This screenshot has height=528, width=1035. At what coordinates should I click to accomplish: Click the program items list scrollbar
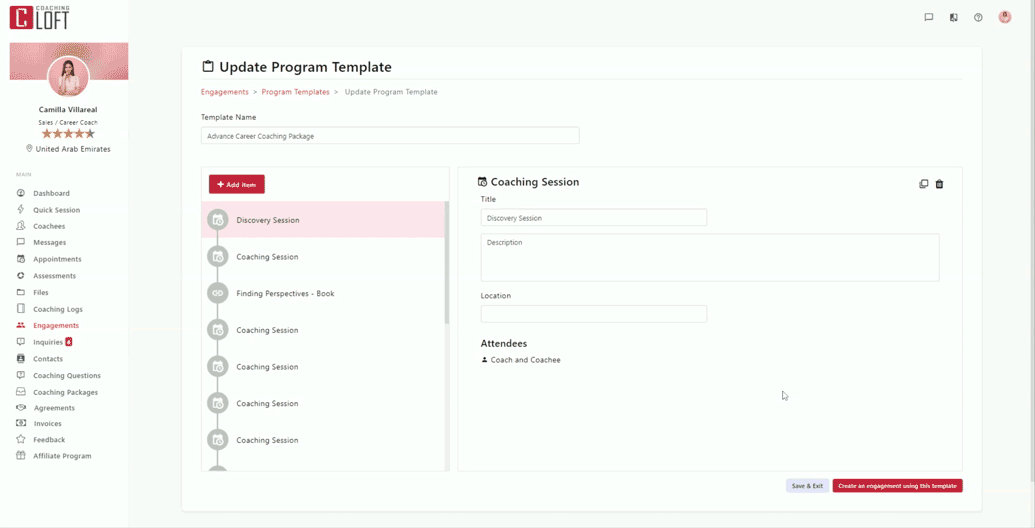click(447, 264)
